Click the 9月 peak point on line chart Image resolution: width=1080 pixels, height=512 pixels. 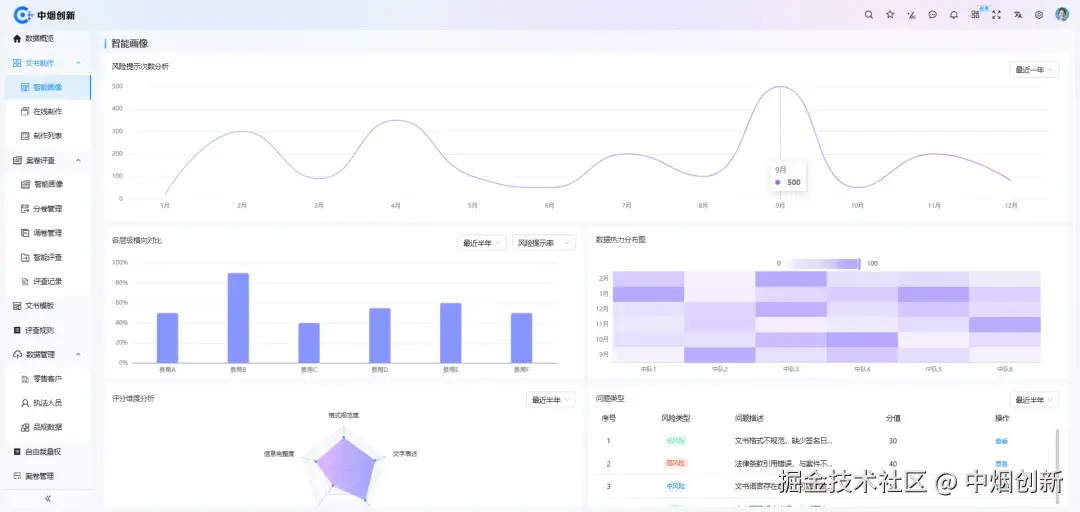pyautogui.click(x=780, y=87)
